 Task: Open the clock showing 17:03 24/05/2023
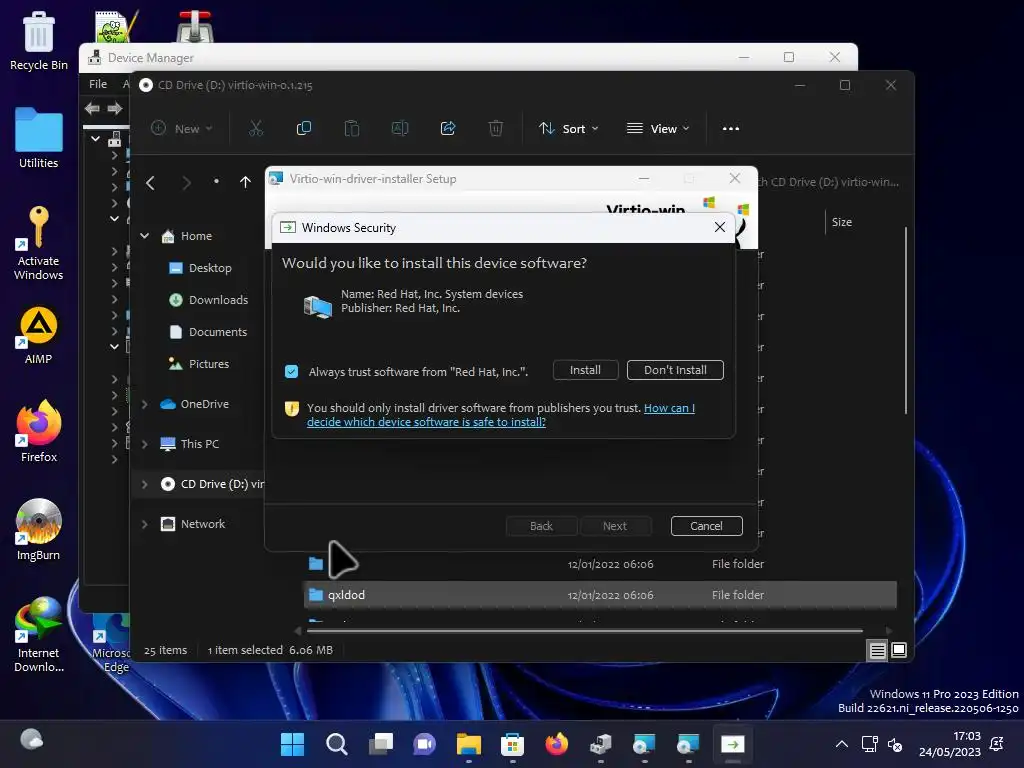point(950,744)
